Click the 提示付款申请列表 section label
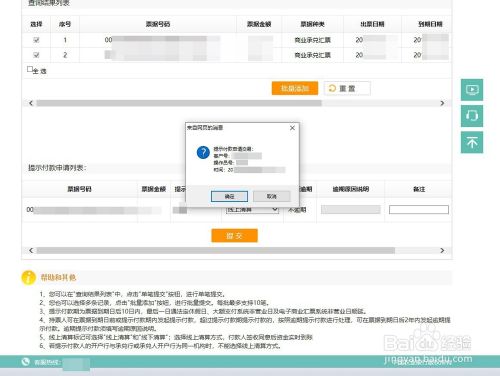The image size is (500, 376). pos(57,168)
